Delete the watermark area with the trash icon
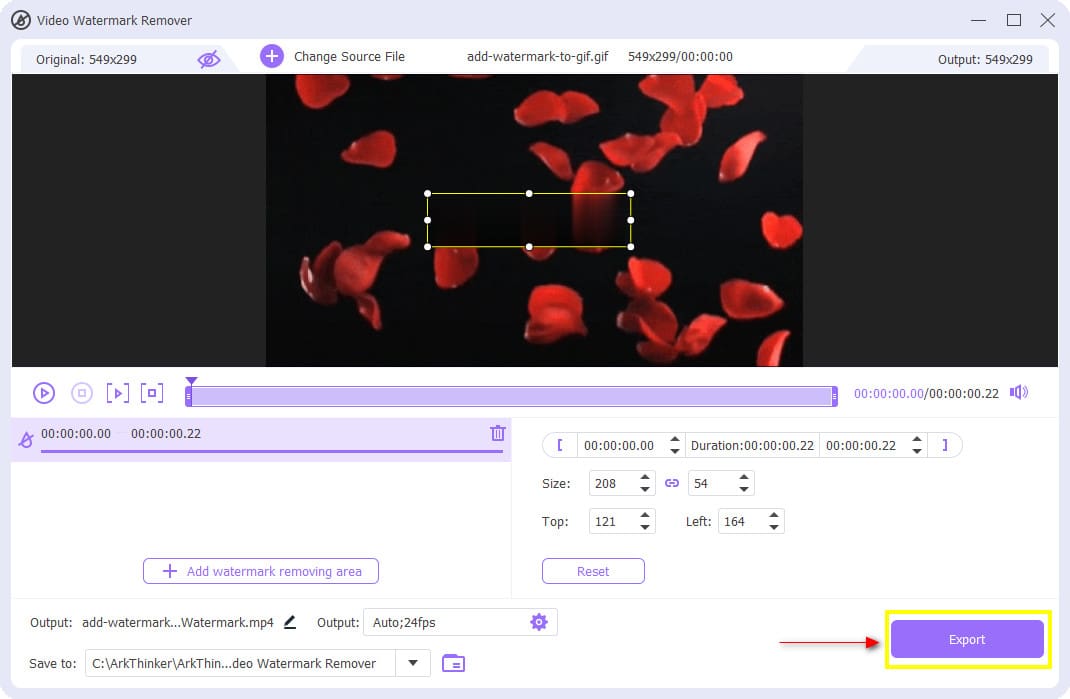Image resolution: width=1070 pixels, height=699 pixels. 497,433
